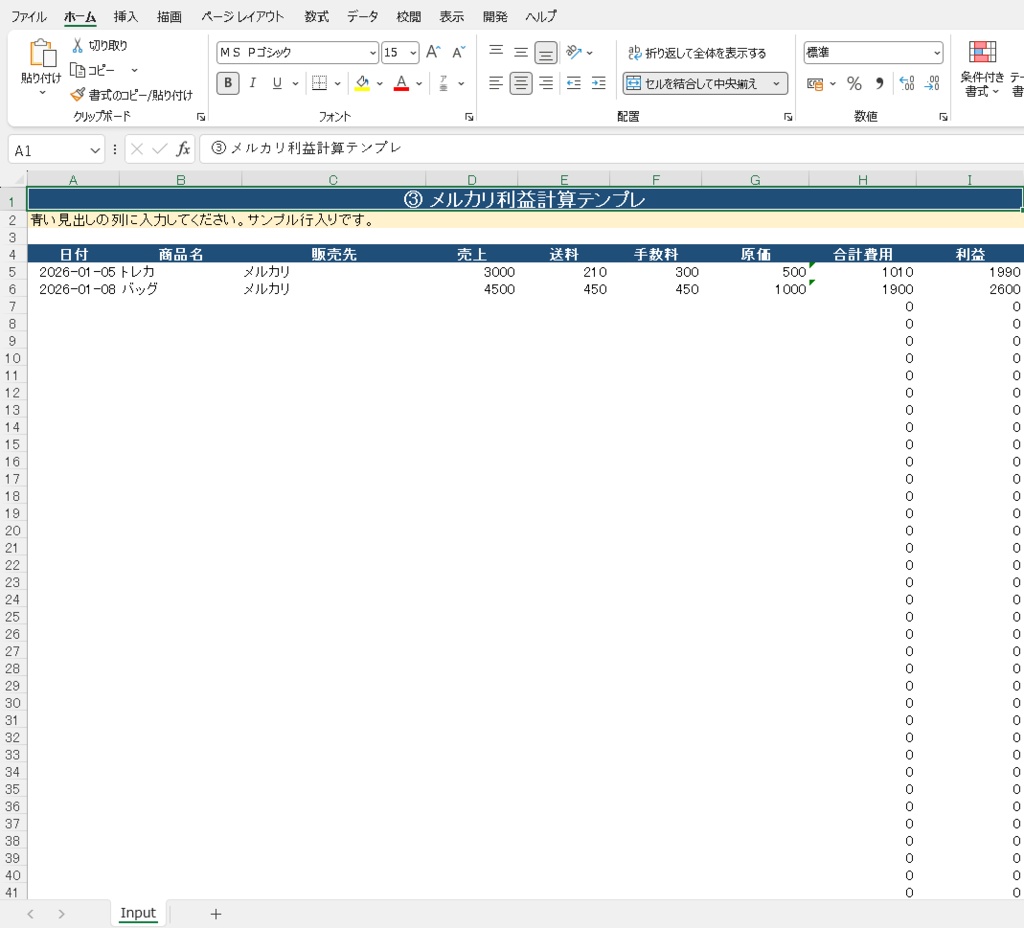Expand the underline style arrow

point(295,83)
